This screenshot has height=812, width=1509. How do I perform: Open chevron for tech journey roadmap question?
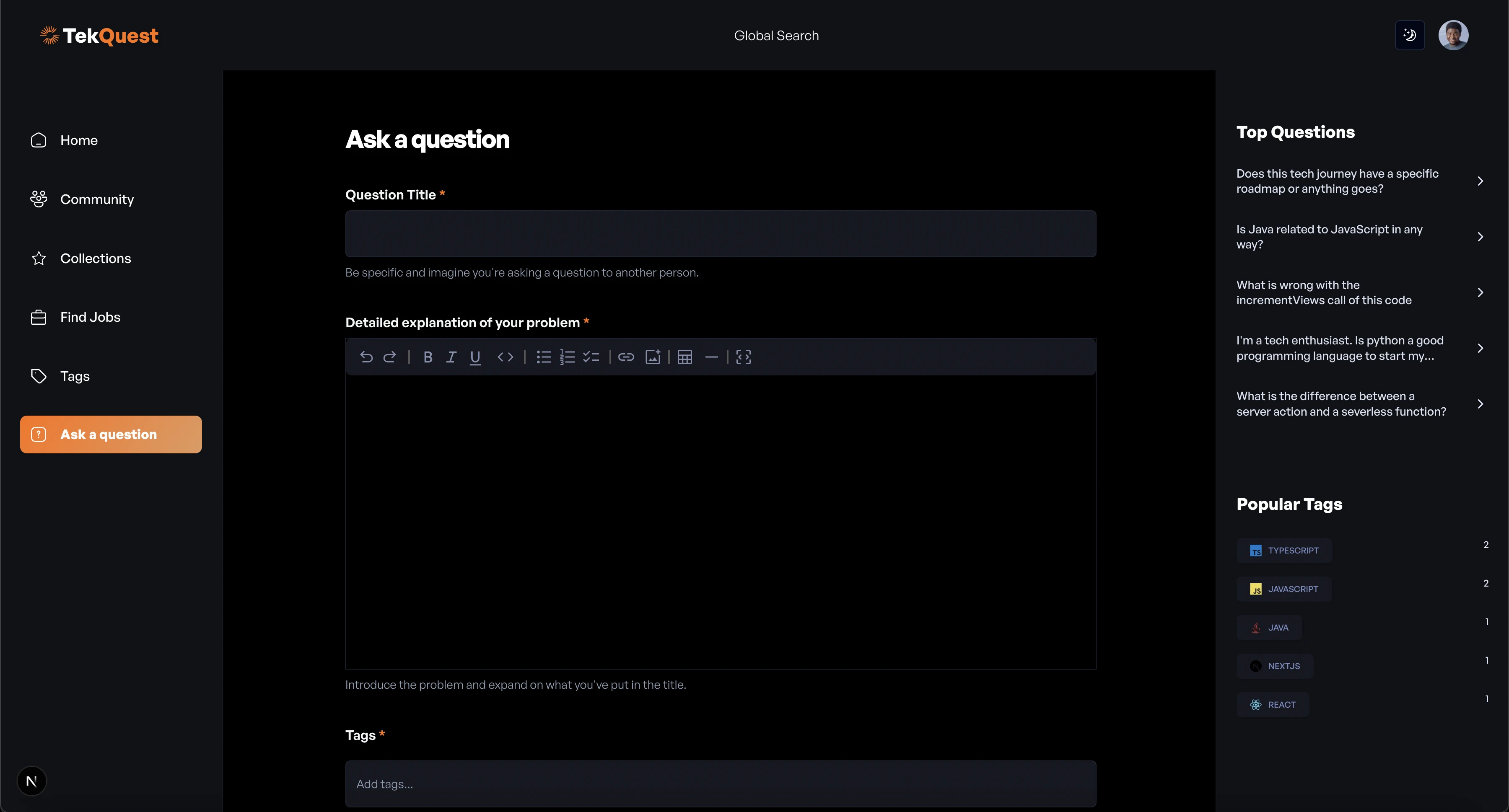[1480, 181]
